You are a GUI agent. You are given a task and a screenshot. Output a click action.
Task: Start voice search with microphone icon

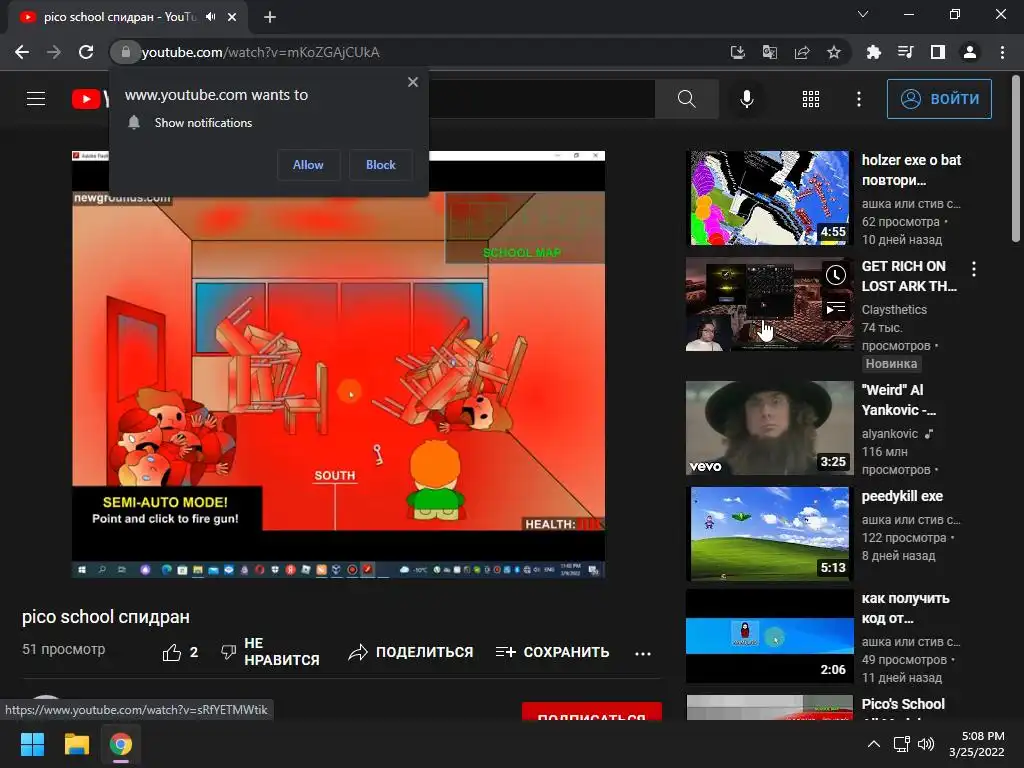click(x=747, y=99)
